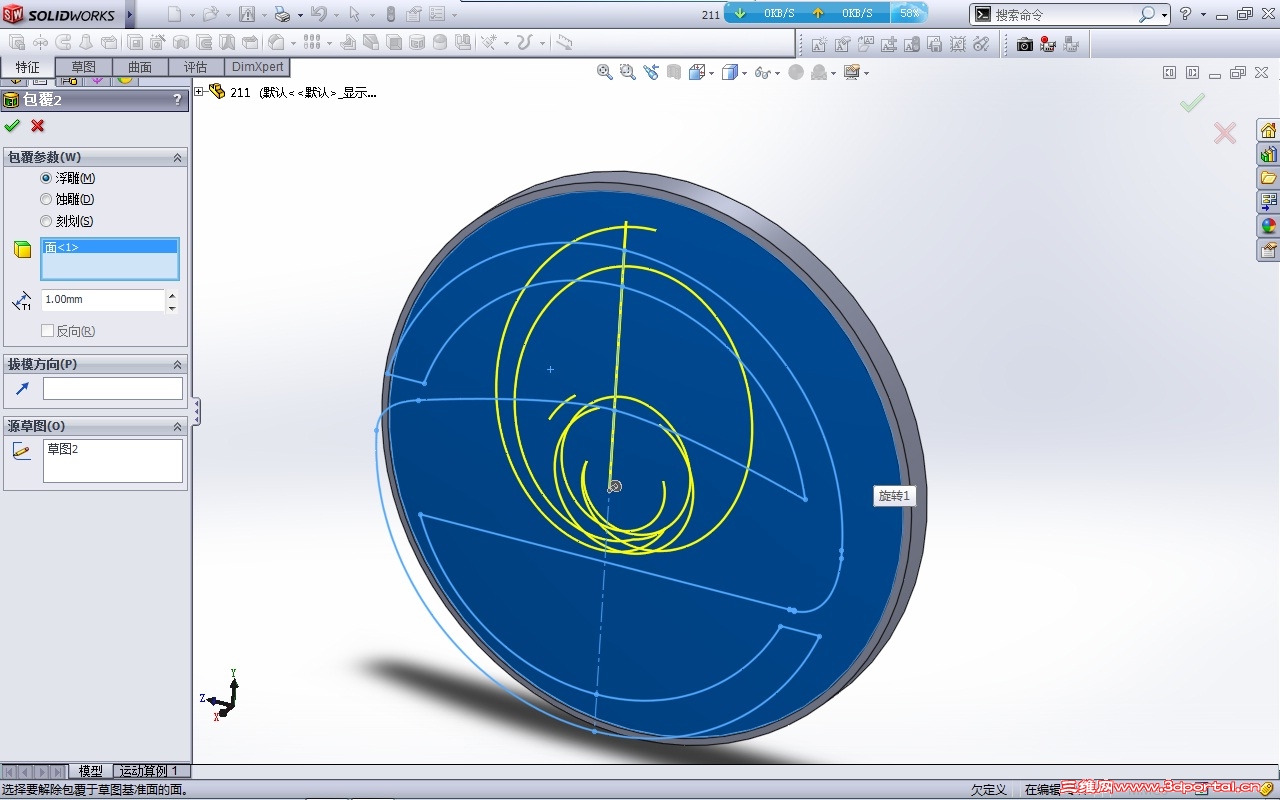This screenshot has height=800, width=1280.
Task: Select the 刻划(S) scribe radio option
Action: 46,222
